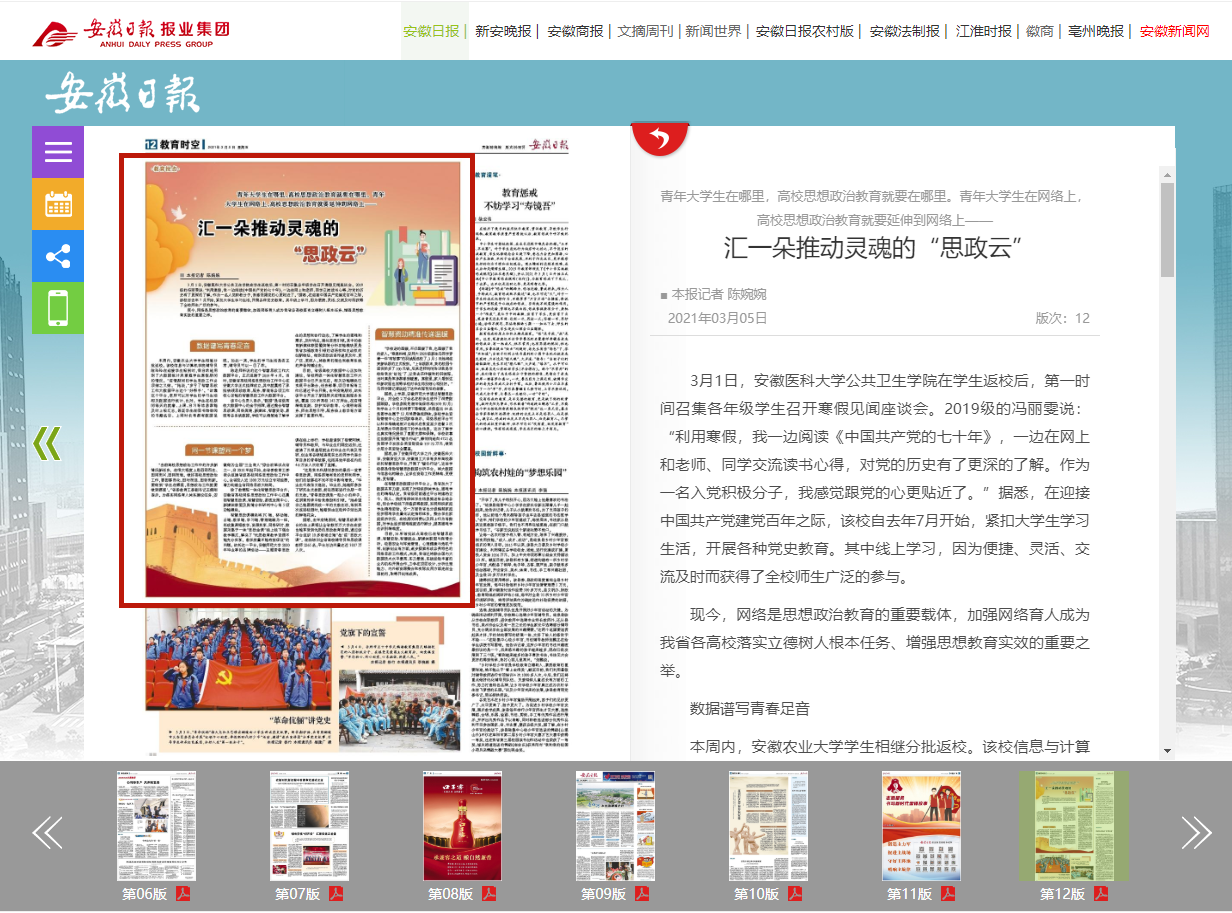Select the 第09版 page thumbnail
This screenshot has width=1232, height=913.
pyautogui.click(x=615, y=825)
